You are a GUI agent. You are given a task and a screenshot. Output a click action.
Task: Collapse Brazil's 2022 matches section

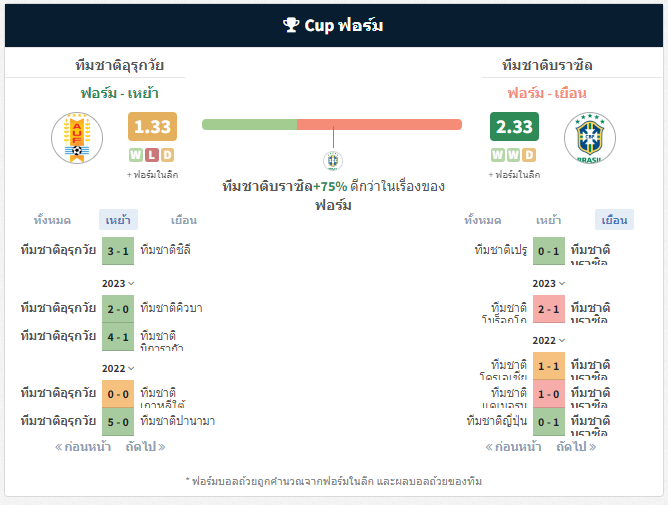coord(549,341)
